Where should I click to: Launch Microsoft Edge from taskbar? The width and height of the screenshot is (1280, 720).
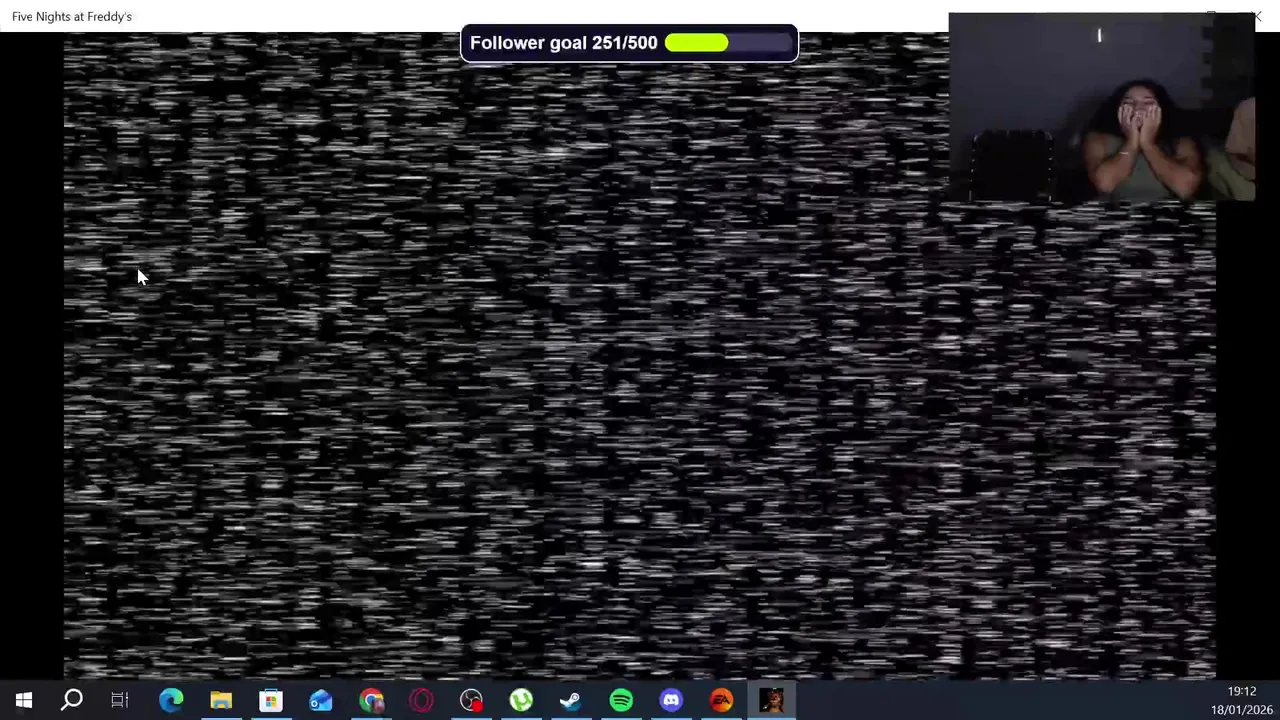[x=171, y=700]
